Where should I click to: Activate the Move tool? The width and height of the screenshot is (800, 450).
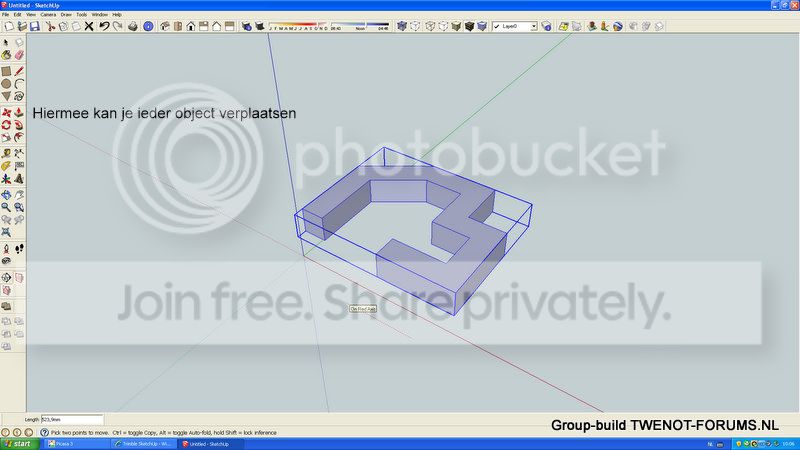click(6, 112)
